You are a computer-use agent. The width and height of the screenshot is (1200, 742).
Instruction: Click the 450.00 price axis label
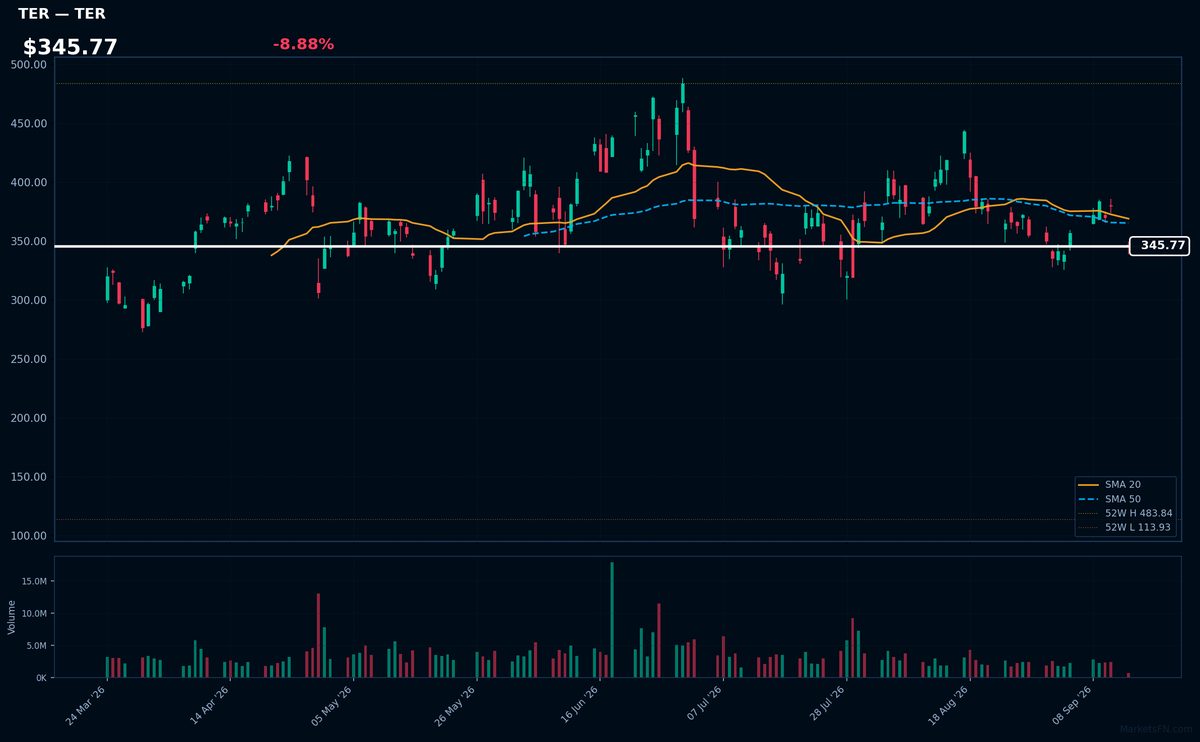coord(28,123)
